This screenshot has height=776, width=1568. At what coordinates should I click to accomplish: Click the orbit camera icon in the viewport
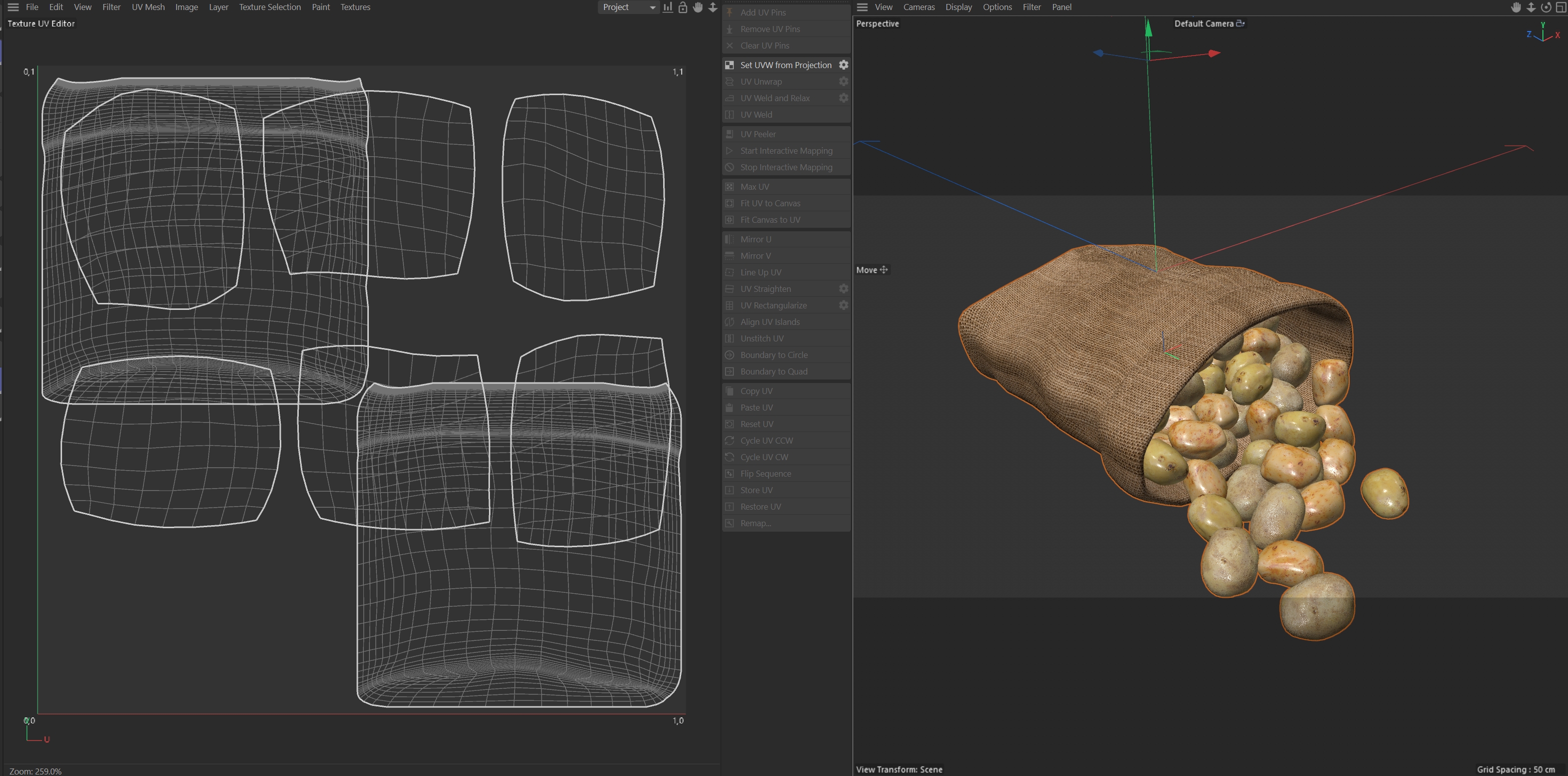[1545, 8]
